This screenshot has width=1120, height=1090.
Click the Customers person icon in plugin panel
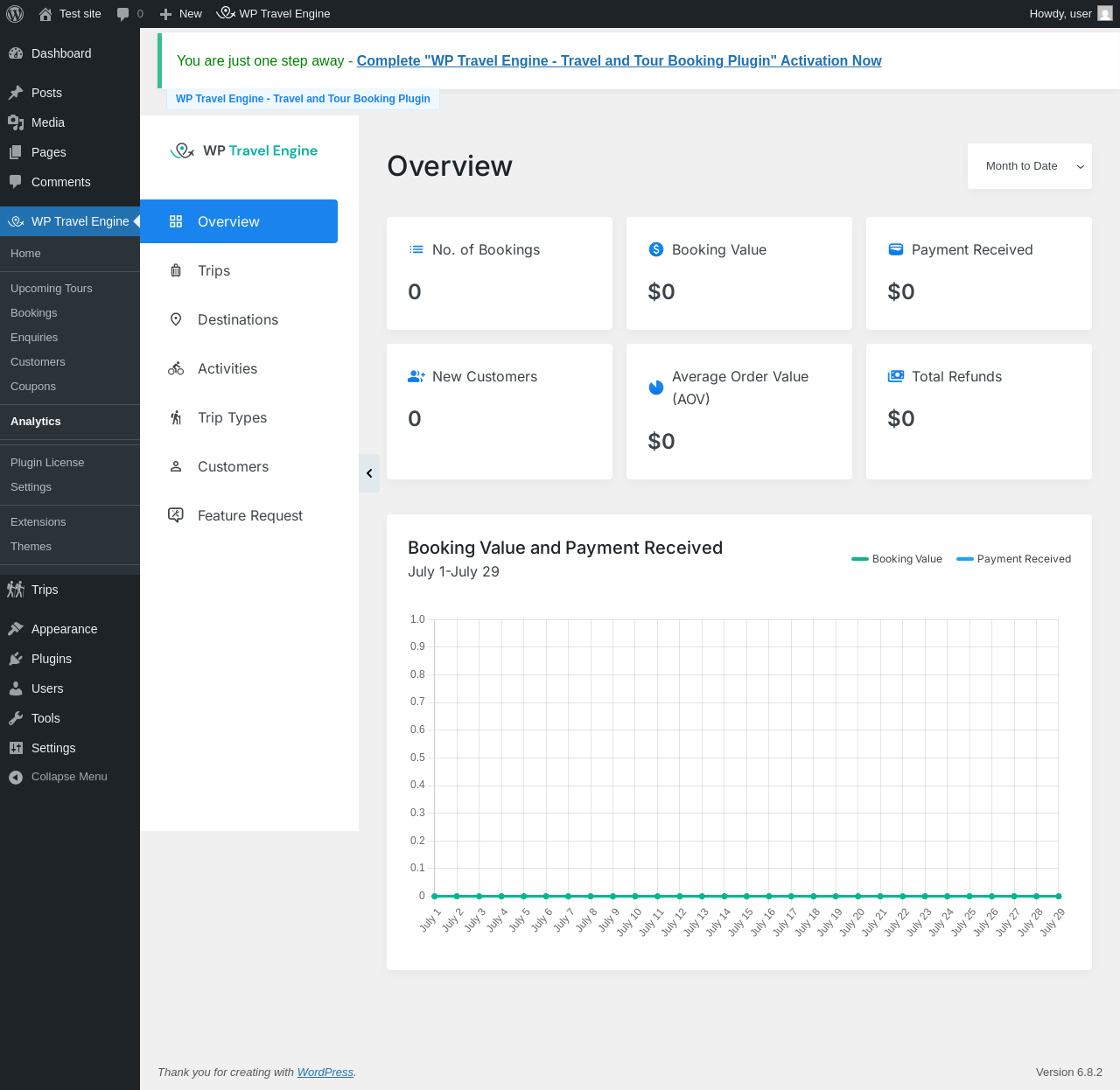(x=176, y=466)
